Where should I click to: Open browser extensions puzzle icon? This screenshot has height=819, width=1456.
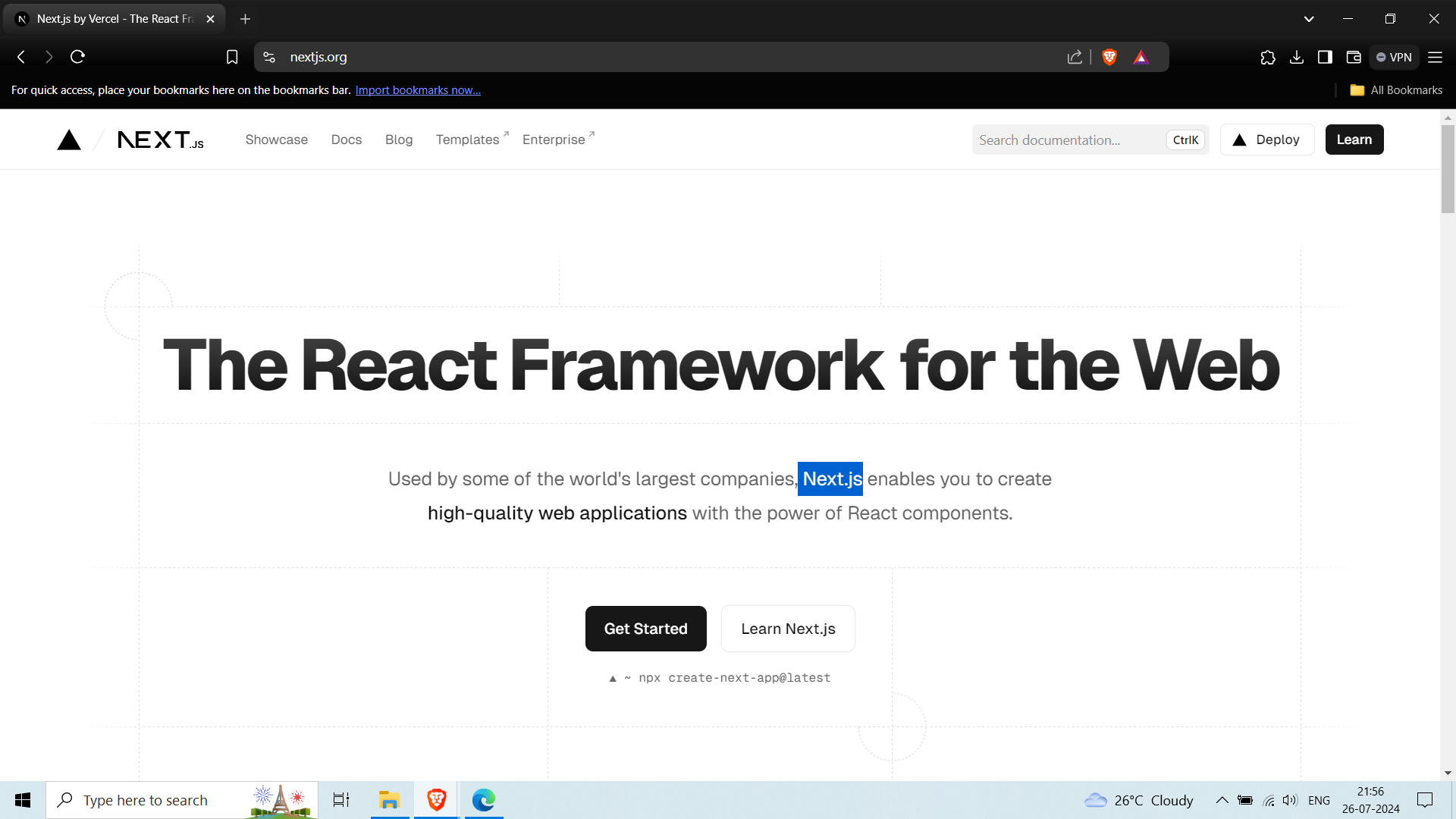click(x=1268, y=57)
